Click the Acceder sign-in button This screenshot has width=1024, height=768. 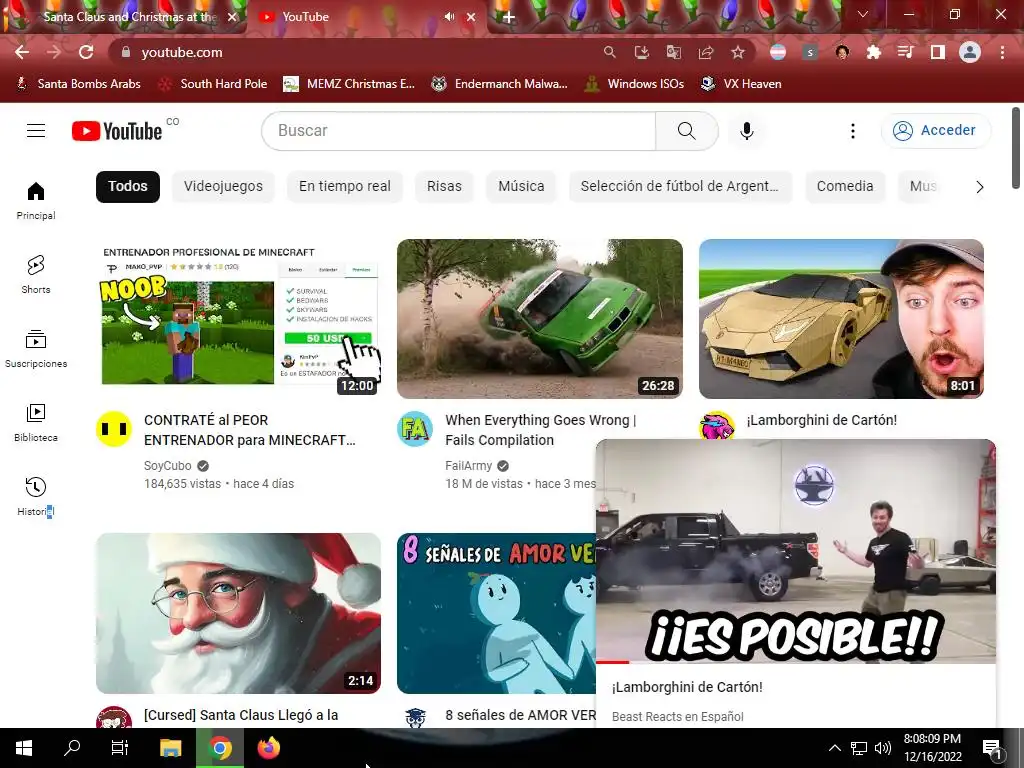(935, 131)
